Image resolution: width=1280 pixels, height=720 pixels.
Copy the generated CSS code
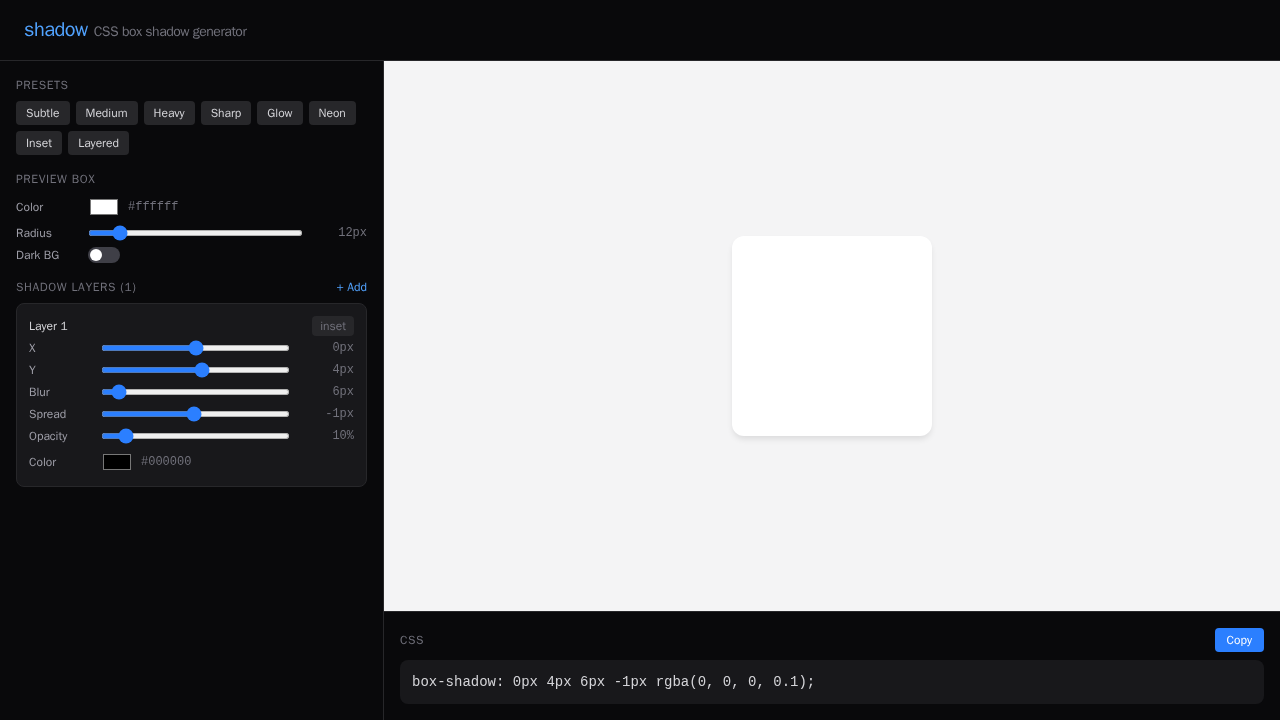click(1238, 640)
